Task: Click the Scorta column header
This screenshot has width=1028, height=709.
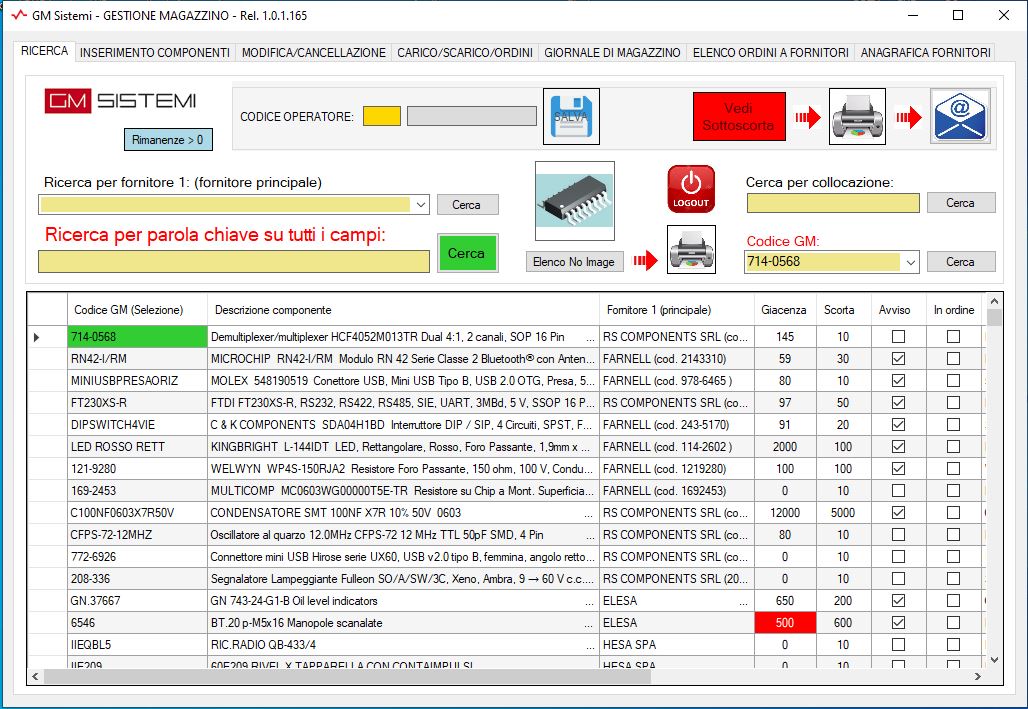Action: (843, 310)
